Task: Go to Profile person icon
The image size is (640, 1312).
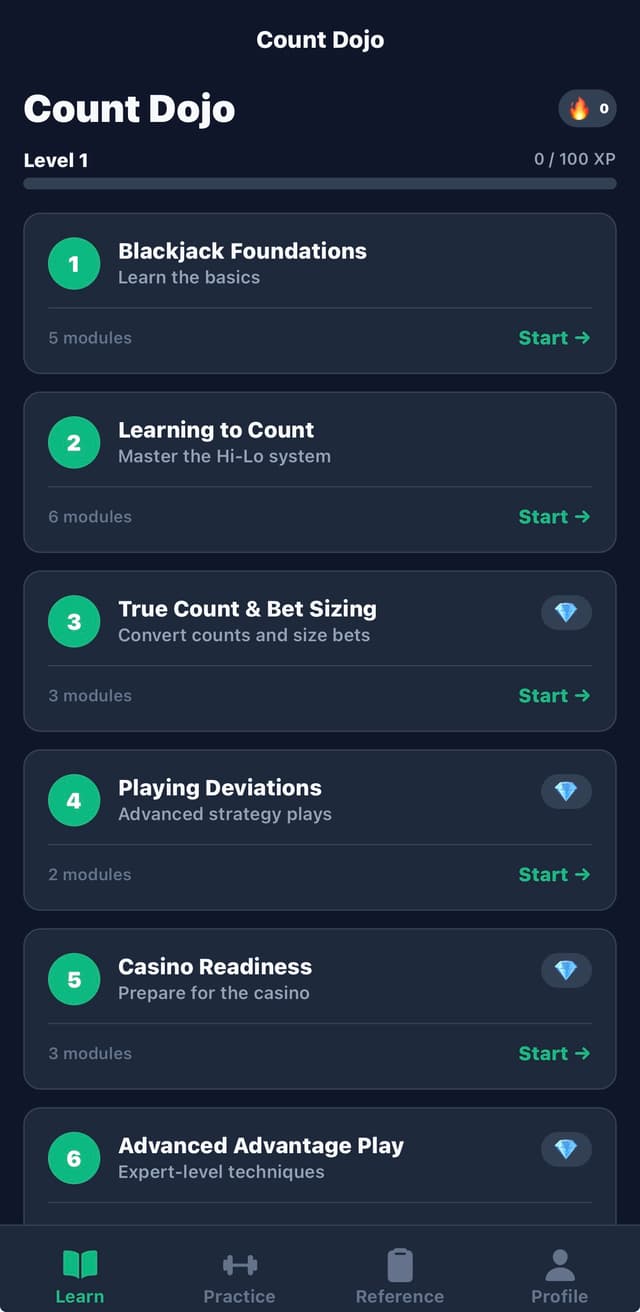Action: coord(560,1265)
